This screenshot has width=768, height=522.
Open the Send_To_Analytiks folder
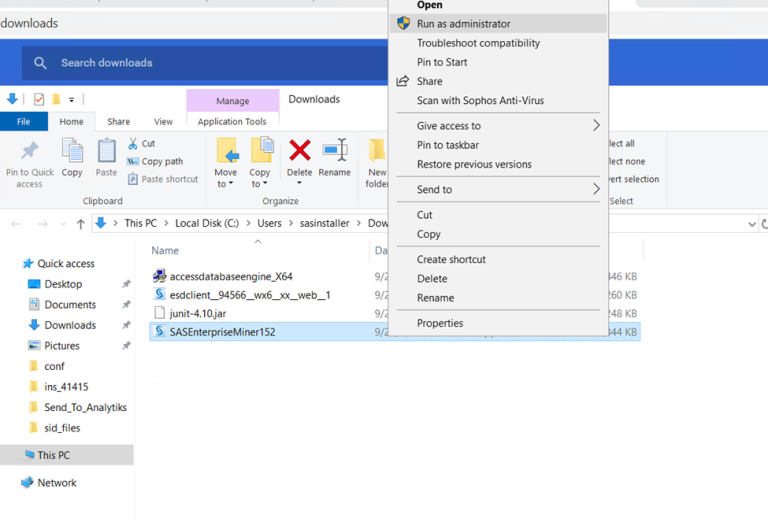85,407
